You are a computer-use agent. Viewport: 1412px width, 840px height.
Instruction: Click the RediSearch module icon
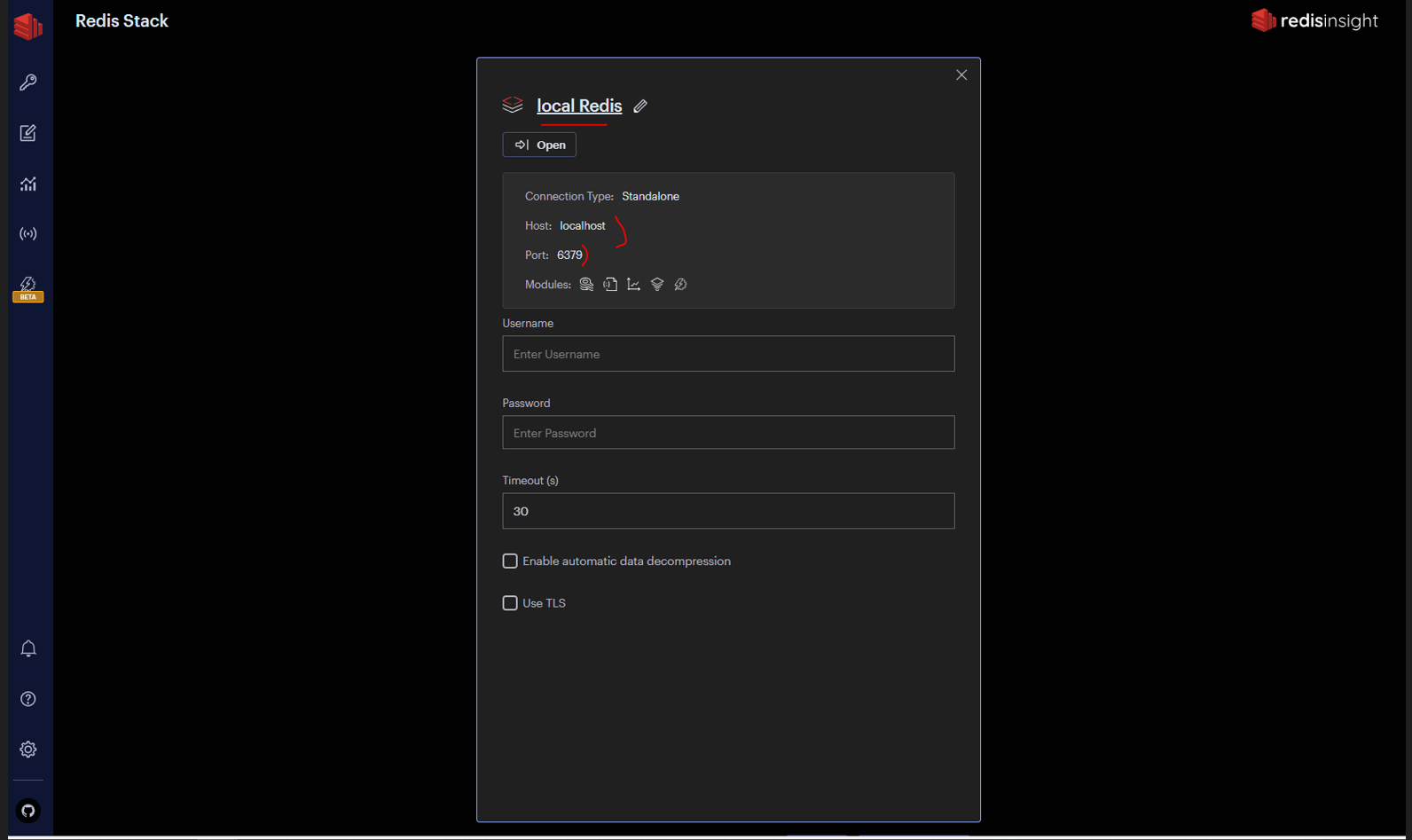pyautogui.click(x=586, y=285)
